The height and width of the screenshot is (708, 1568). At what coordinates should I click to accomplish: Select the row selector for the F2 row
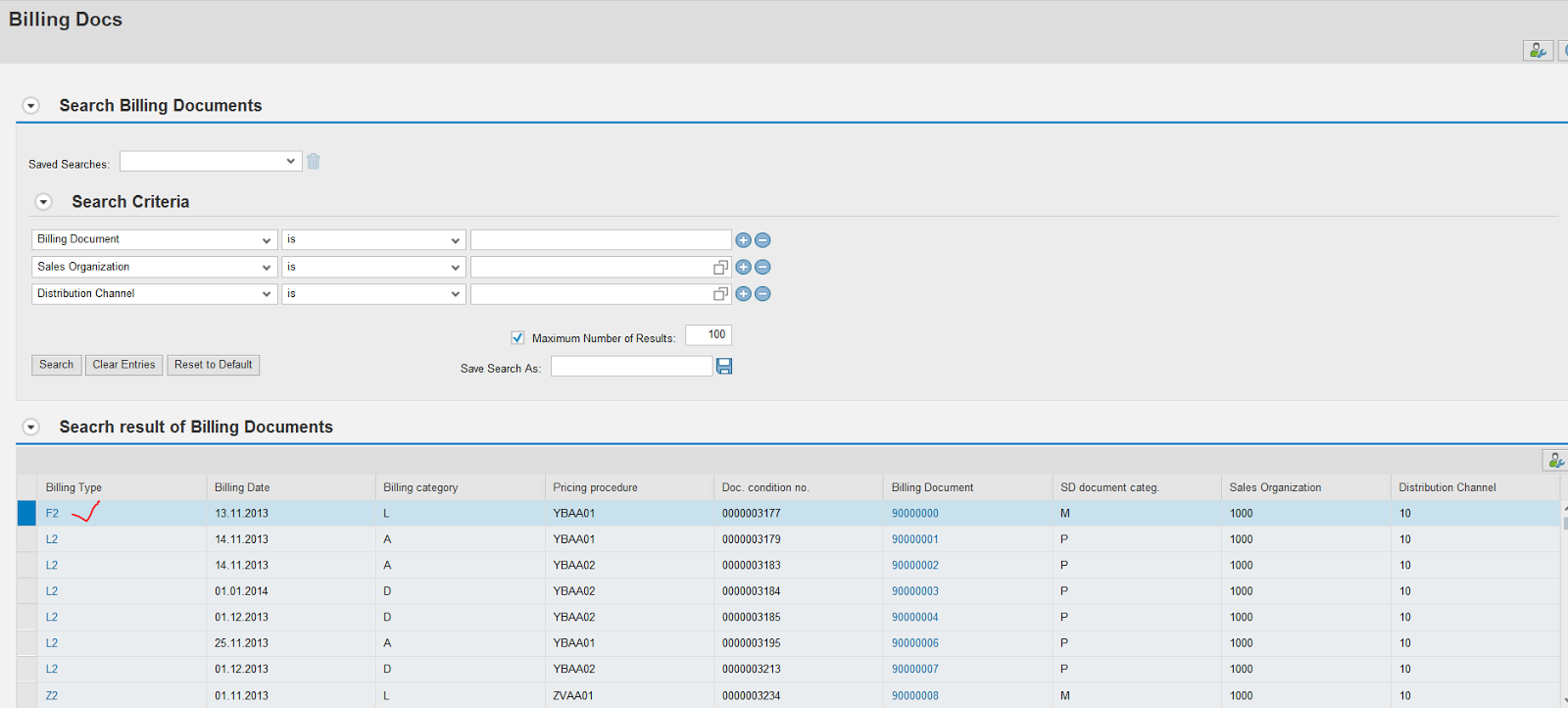[x=26, y=513]
